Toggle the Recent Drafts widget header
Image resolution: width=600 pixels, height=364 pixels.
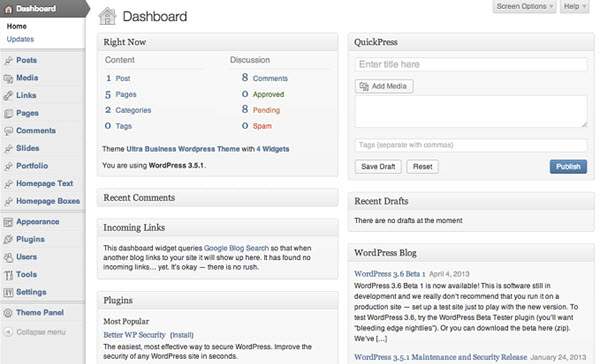(471, 201)
